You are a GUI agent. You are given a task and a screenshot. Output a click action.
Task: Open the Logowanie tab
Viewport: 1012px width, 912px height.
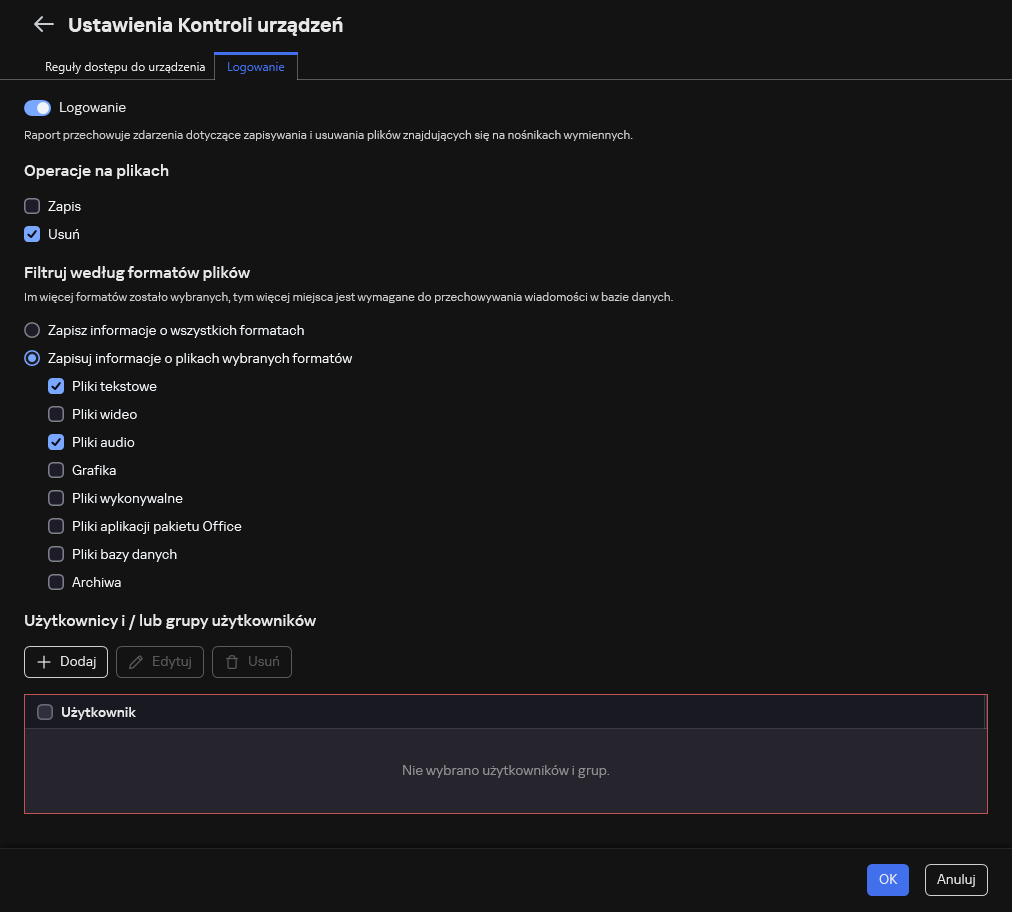256,67
